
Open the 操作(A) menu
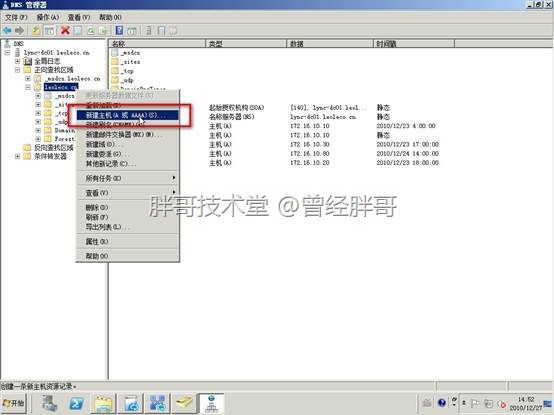click(x=47, y=17)
